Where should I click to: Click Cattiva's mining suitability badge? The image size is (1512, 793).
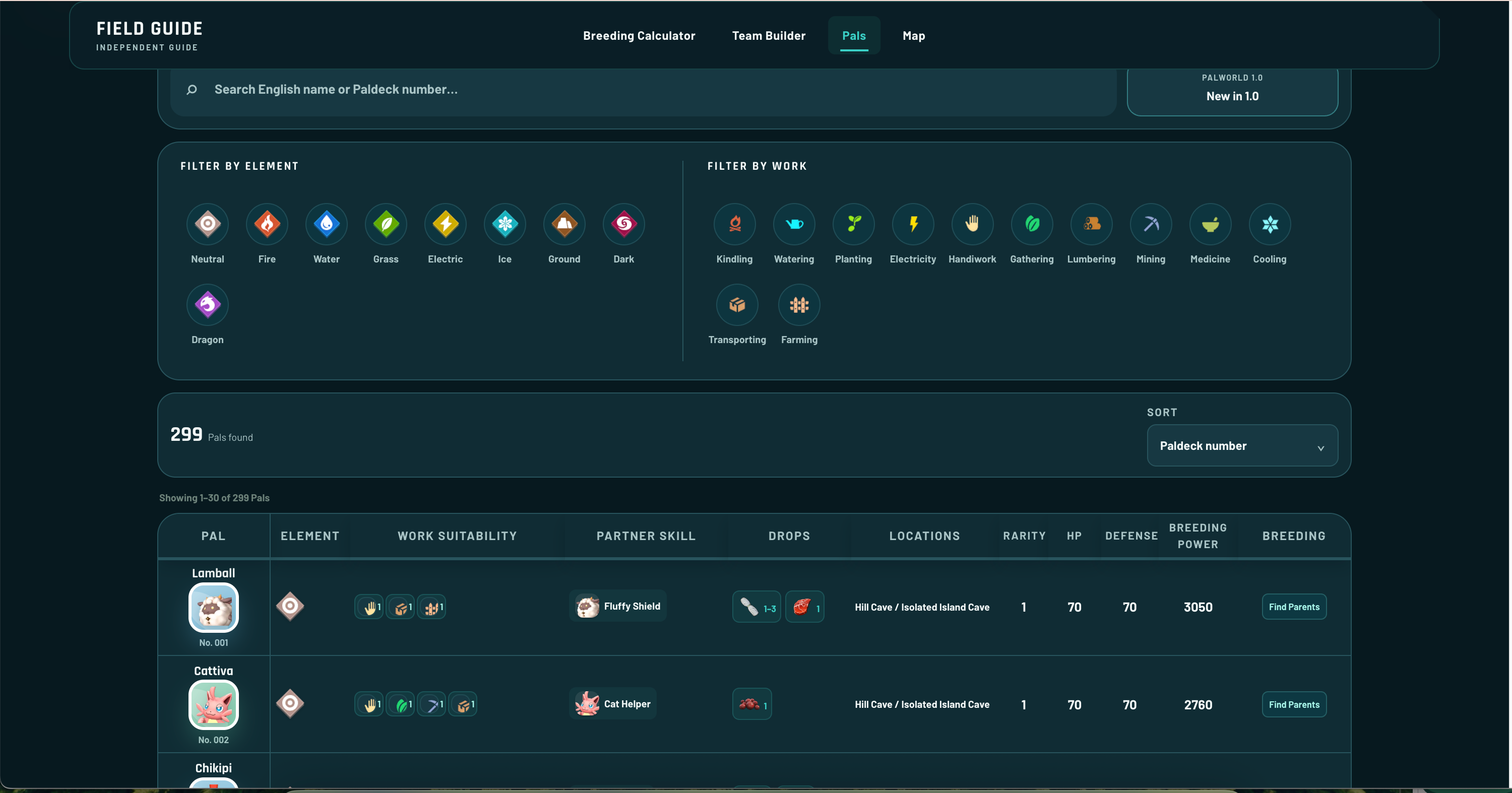pyautogui.click(x=431, y=704)
